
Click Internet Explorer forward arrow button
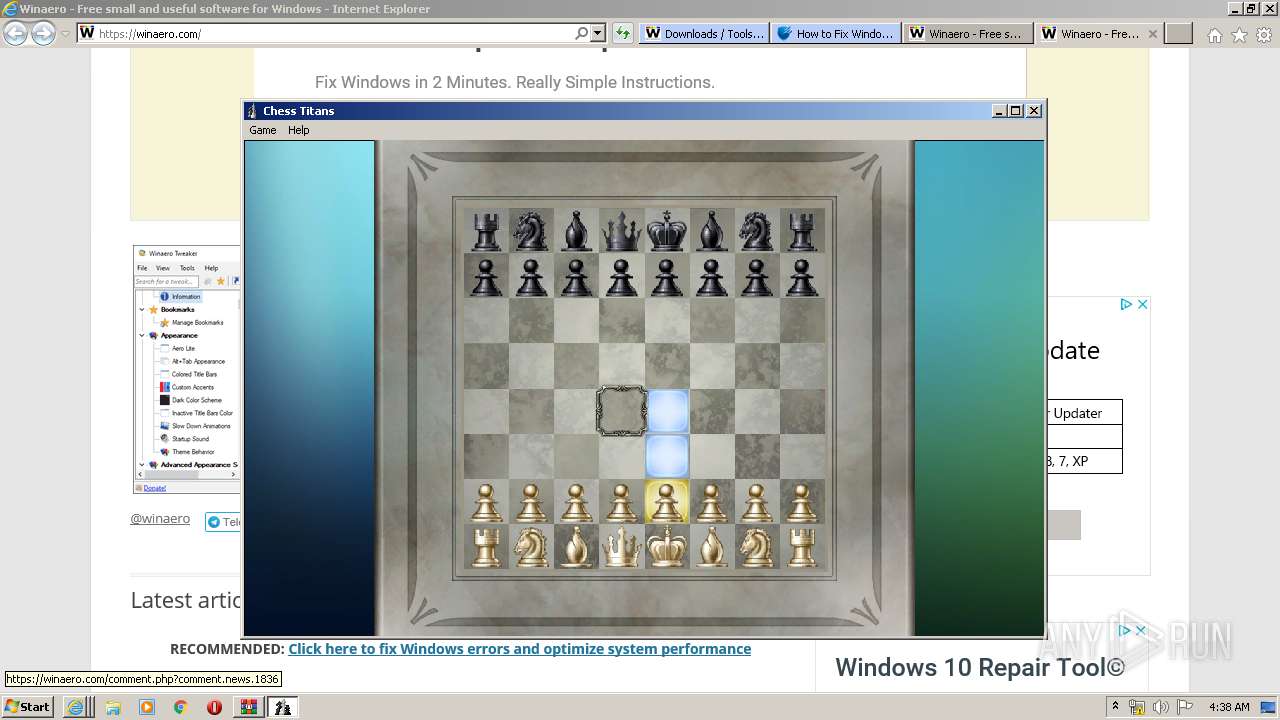[43, 33]
